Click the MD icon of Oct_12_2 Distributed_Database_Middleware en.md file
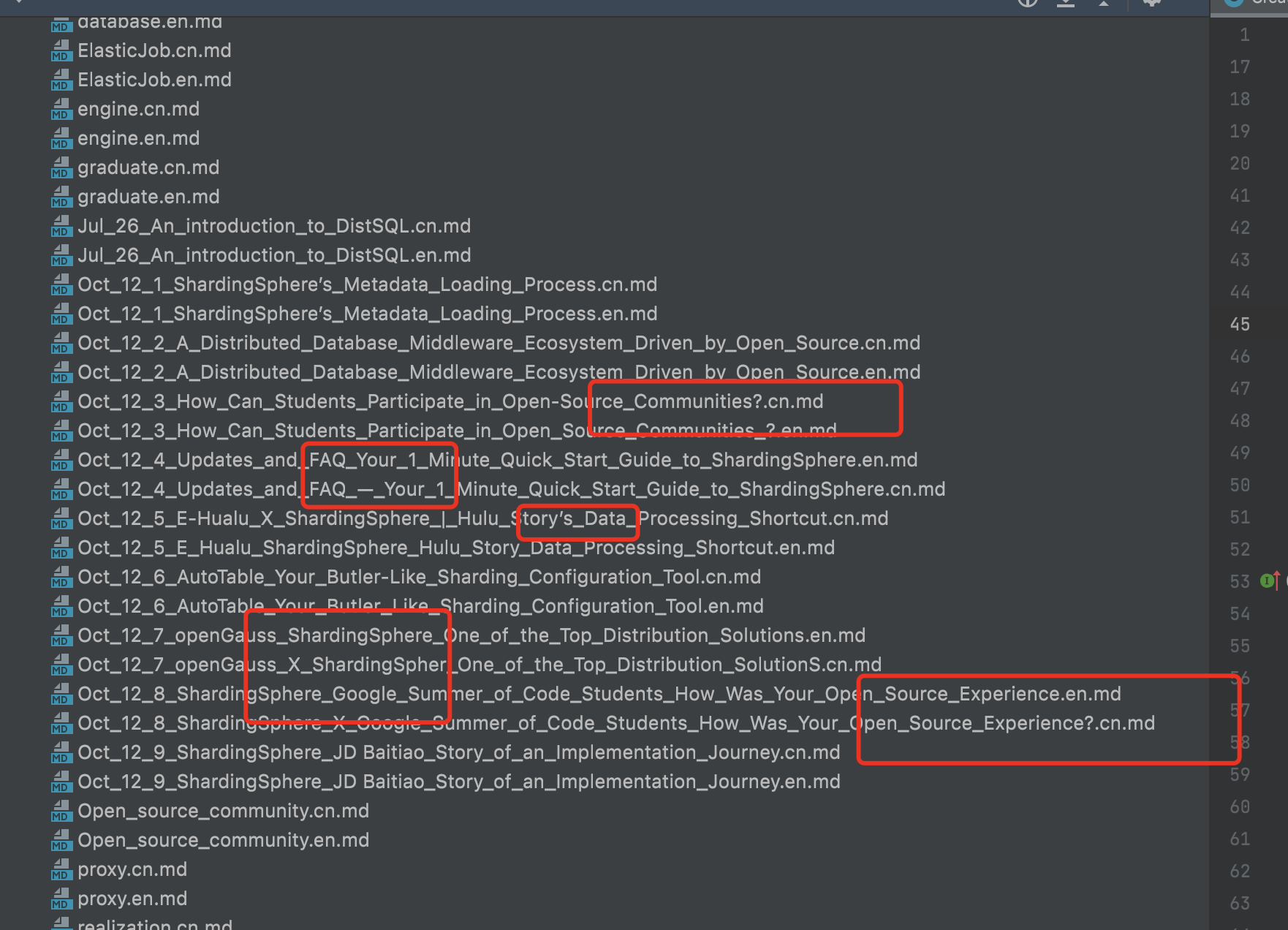1288x930 pixels. 61,372
